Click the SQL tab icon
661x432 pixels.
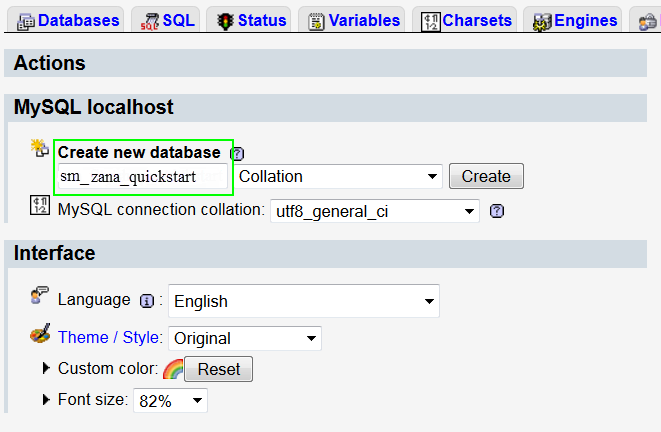tap(150, 21)
